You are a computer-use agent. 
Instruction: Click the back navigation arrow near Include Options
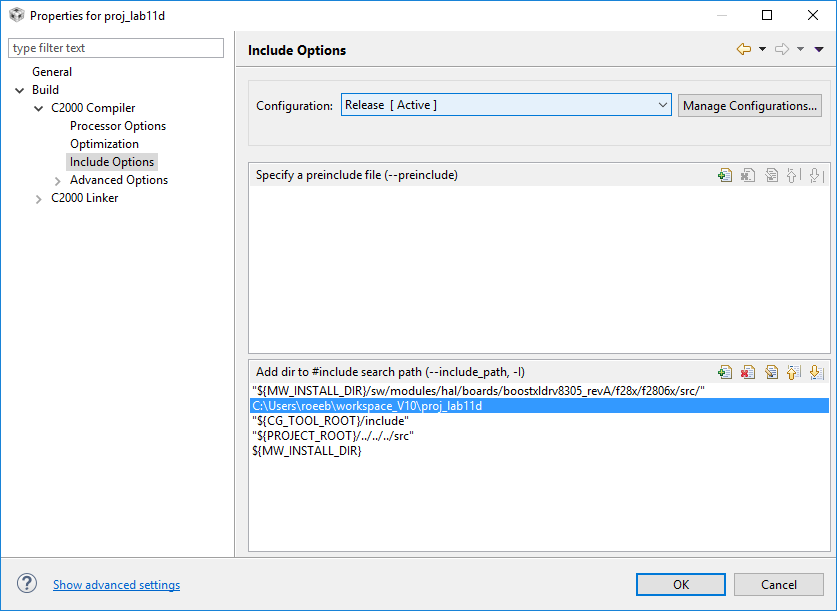pyautogui.click(x=743, y=47)
